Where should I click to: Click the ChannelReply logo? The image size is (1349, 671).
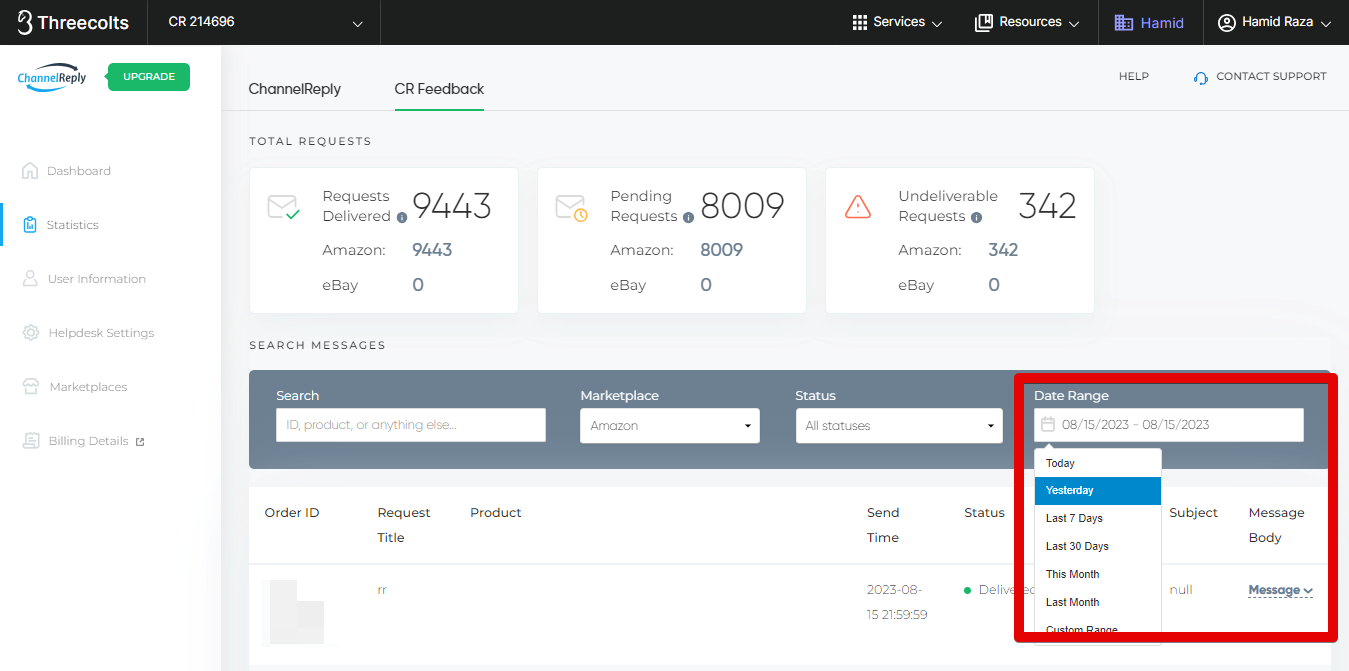point(52,78)
